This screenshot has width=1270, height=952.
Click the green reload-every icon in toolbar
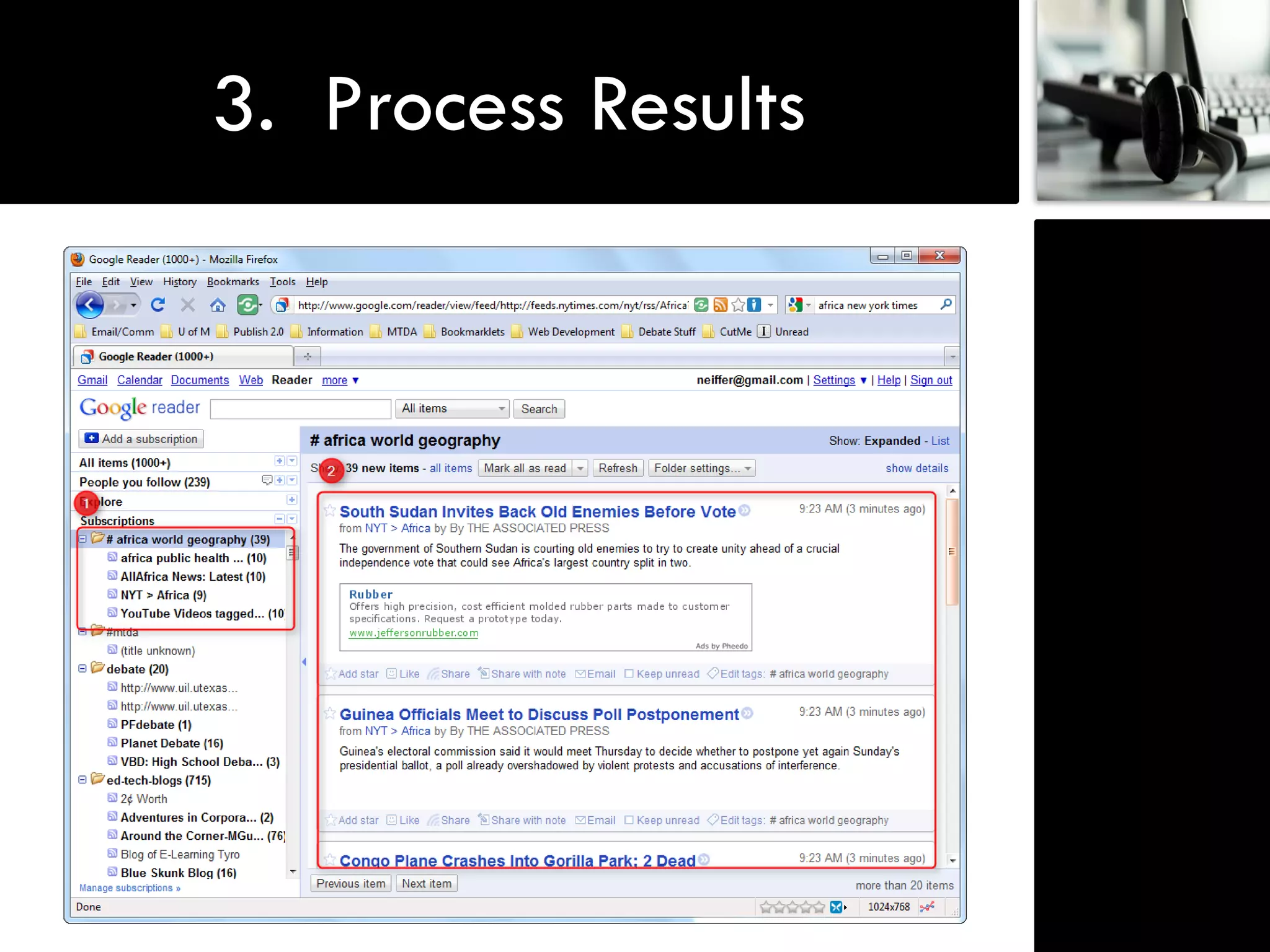[x=247, y=305]
